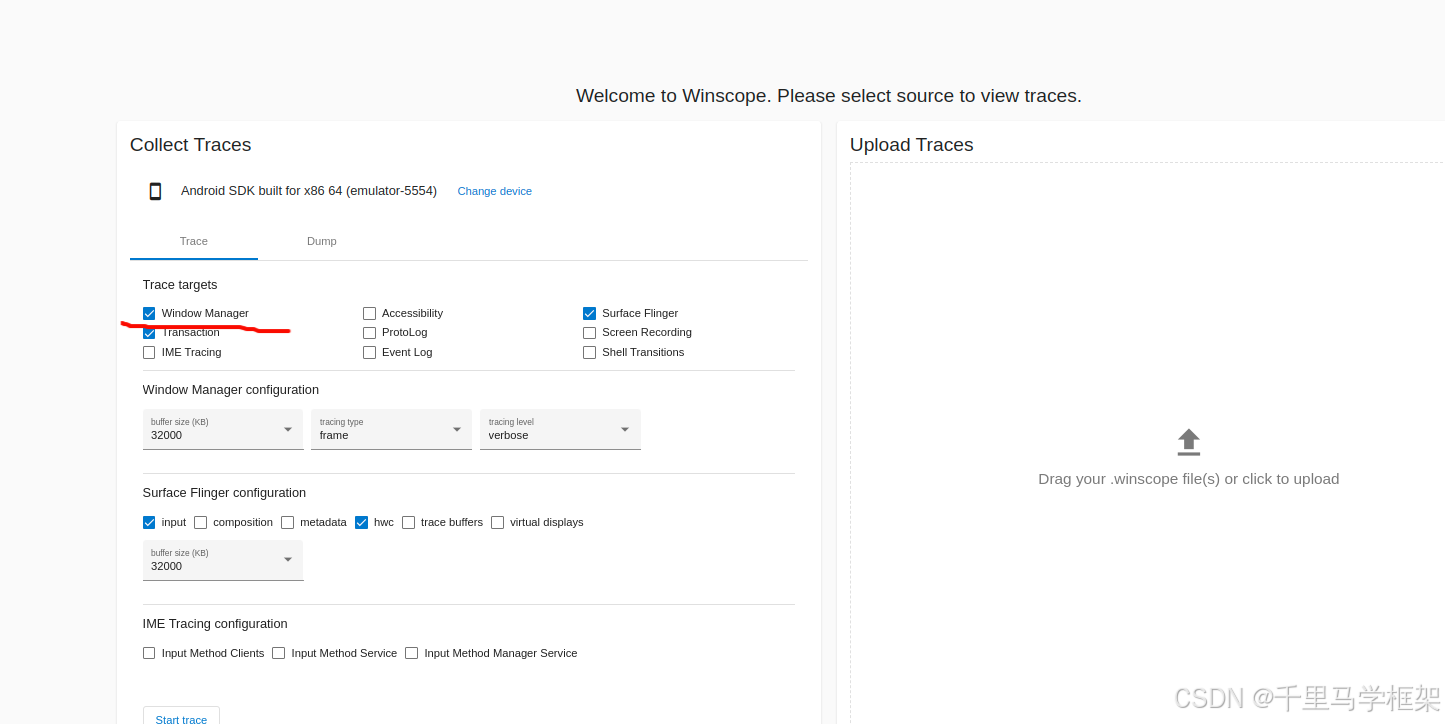
Task: Click the Welcome to Winscope message
Action: click(829, 96)
